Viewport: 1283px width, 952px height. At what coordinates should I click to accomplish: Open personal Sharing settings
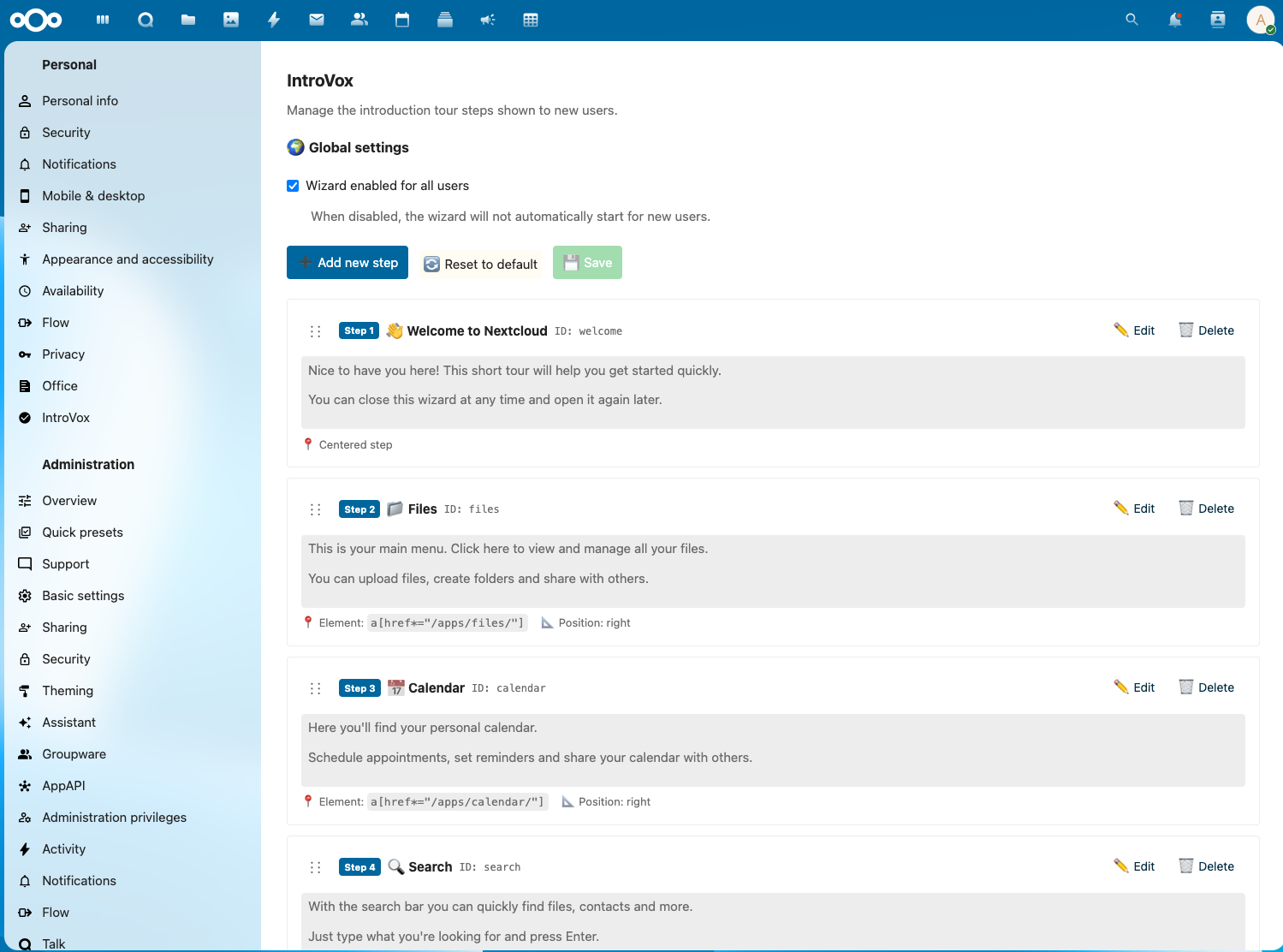click(x=133, y=228)
